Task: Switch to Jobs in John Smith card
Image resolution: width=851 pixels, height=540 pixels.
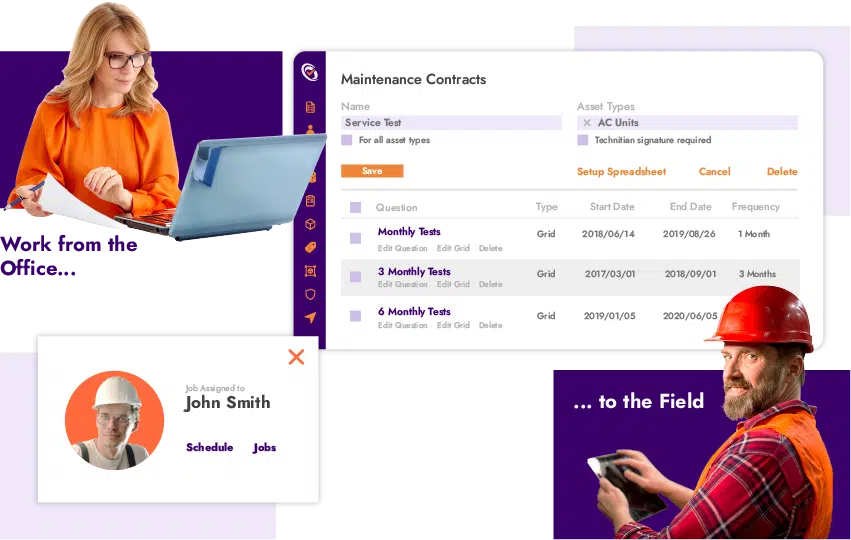Action: 264,448
